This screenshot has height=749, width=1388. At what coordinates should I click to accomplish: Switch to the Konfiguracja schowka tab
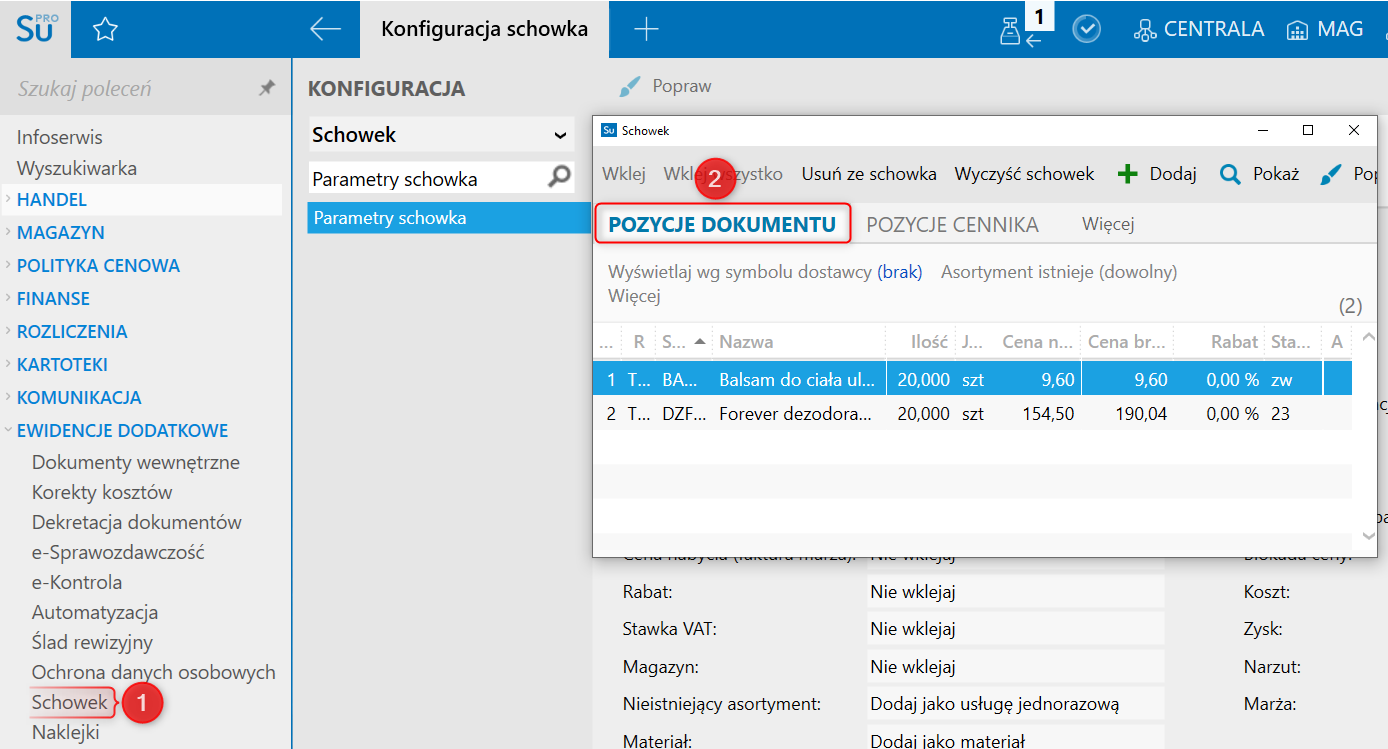(484, 30)
